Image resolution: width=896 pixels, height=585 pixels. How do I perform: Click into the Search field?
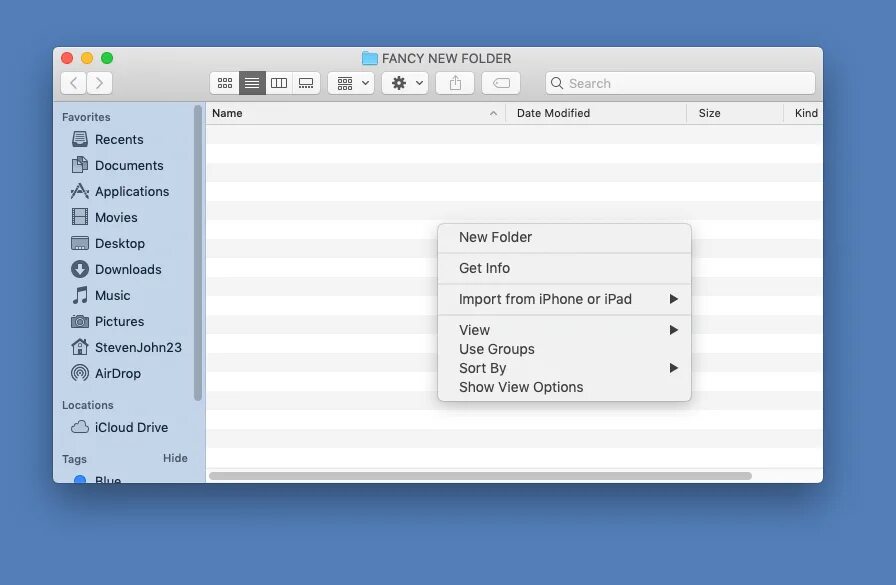click(x=680, y=83)
